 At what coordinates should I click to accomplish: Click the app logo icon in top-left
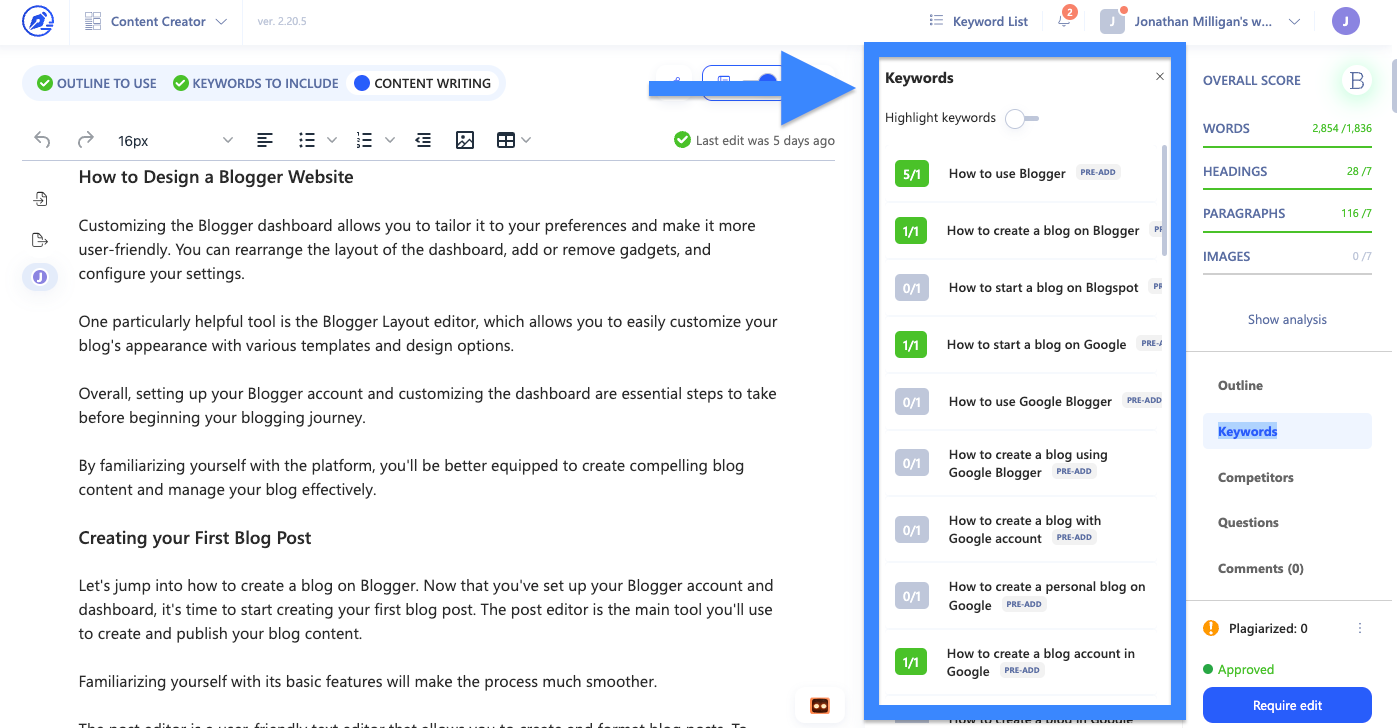[x=38, y=21]
